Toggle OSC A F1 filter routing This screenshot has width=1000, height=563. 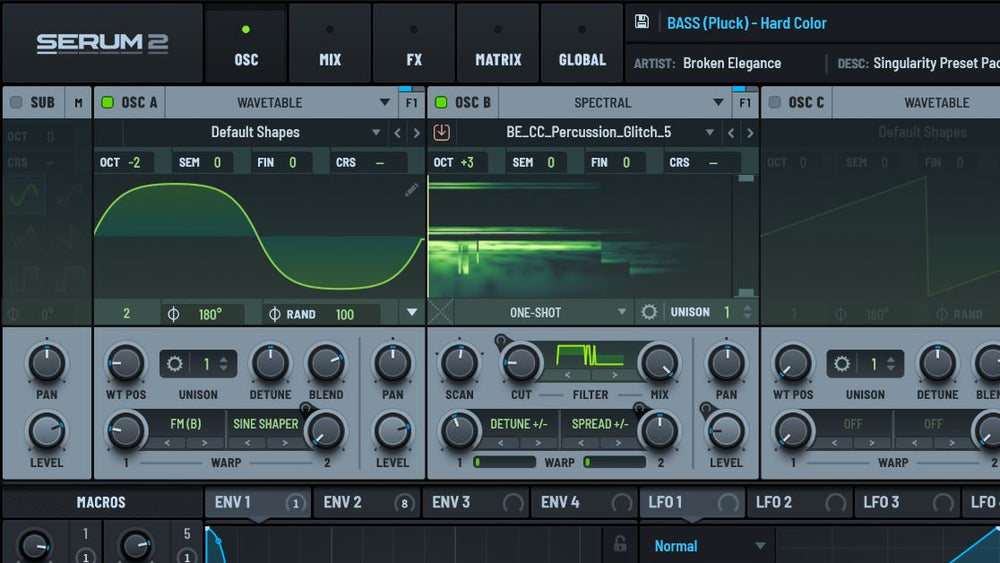[411, 103]
